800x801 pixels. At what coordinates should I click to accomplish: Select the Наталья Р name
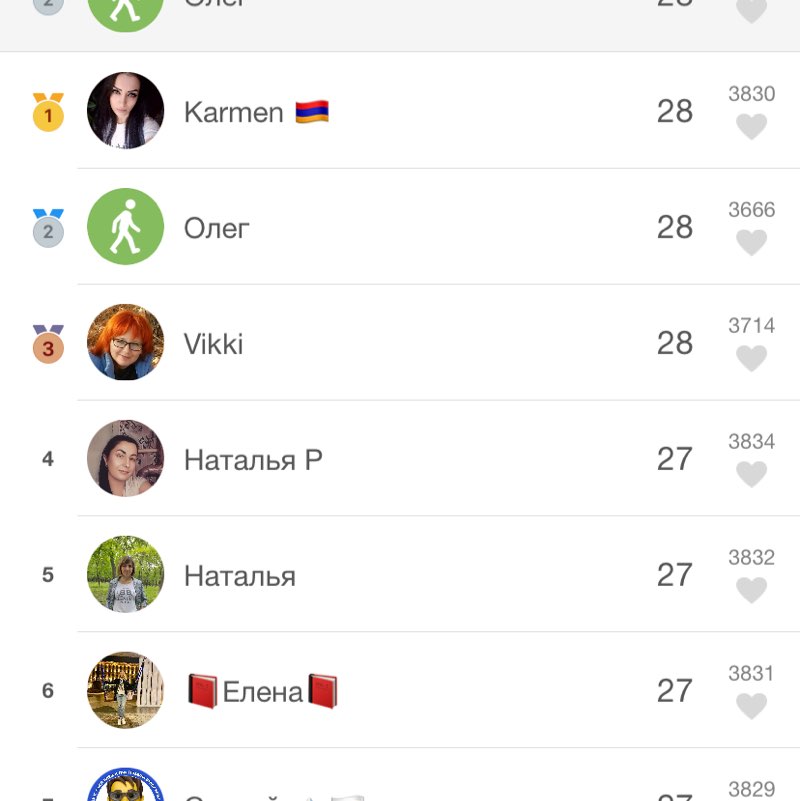[x=253, y=460]
